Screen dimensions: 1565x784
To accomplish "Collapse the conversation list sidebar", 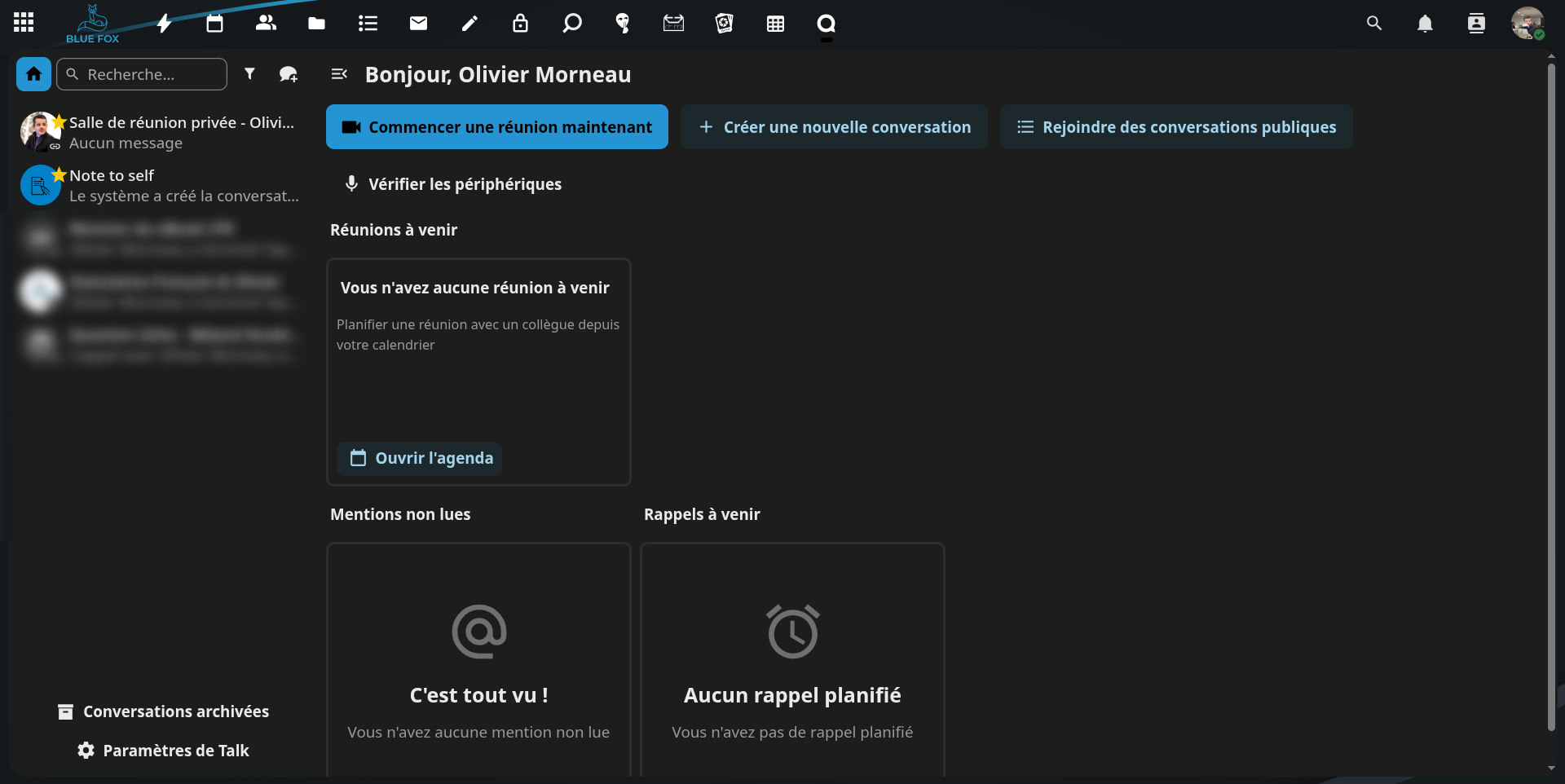I will click(x=339, y=74).
